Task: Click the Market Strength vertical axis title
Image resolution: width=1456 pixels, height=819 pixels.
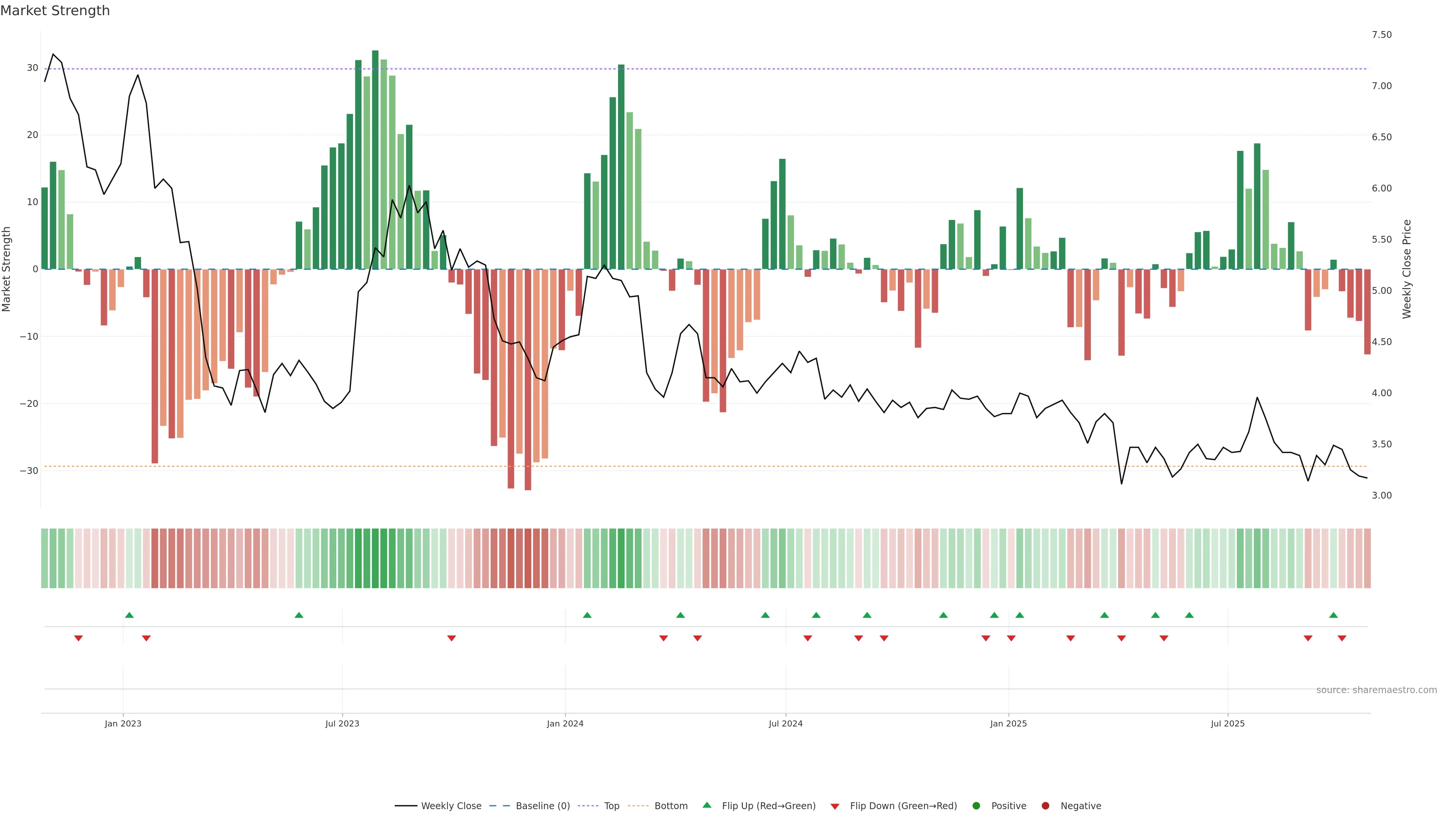Action: 7,269
